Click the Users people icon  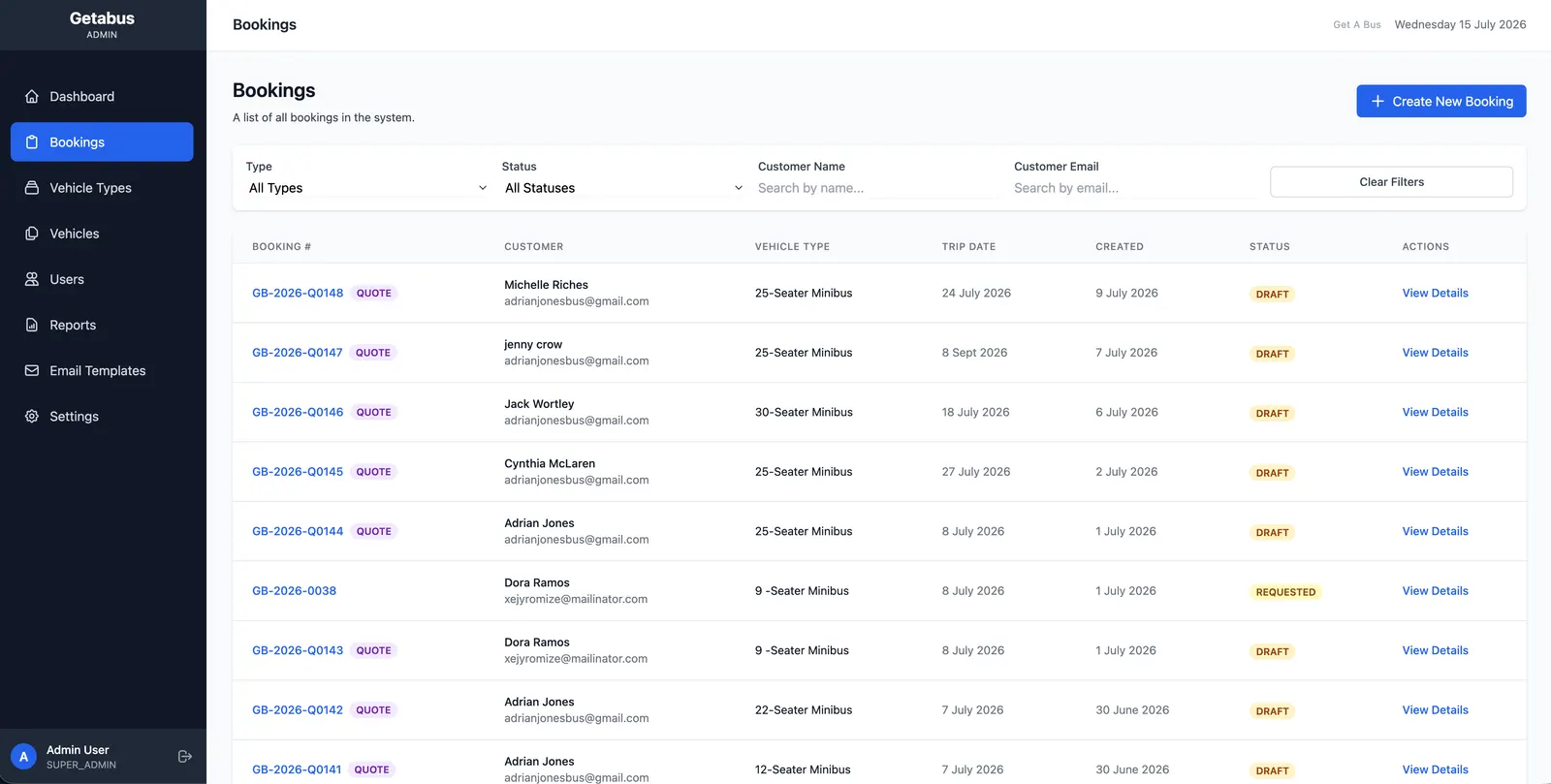coord(32,279)
